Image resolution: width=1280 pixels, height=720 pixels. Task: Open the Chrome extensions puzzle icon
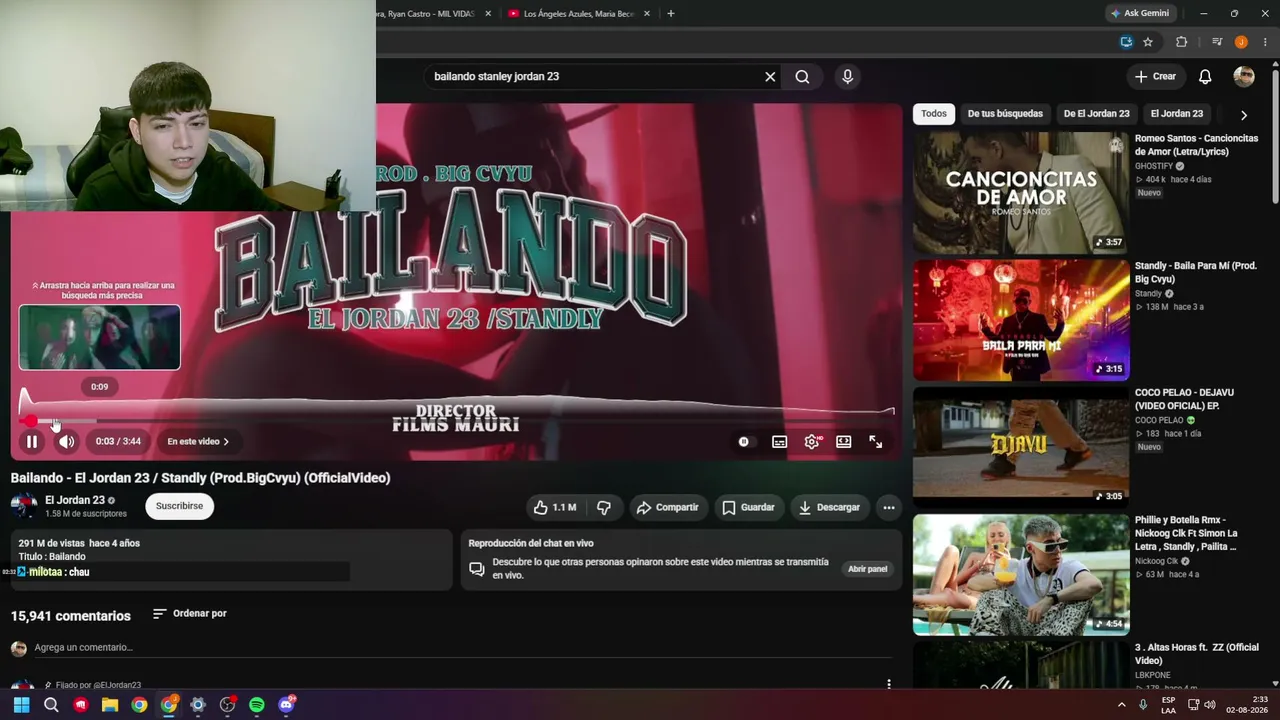pyautogui.click(x=1181, y=42)
